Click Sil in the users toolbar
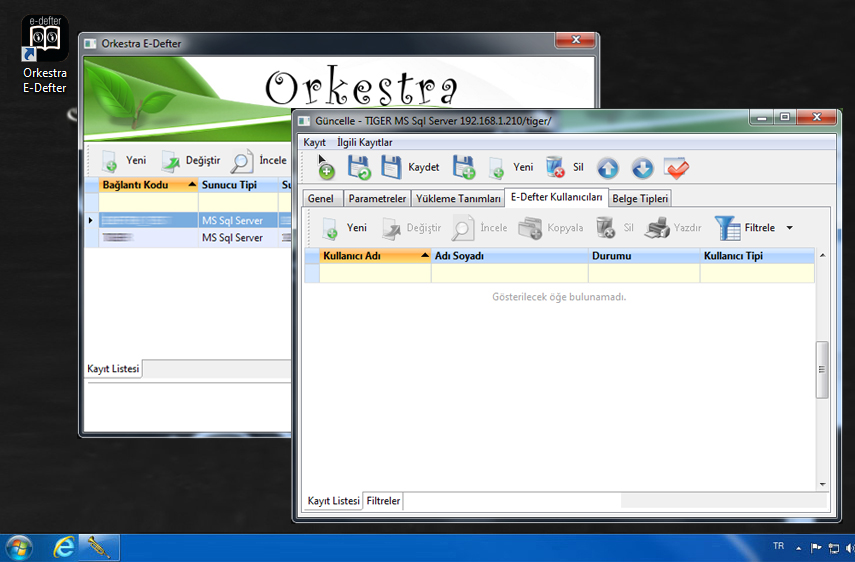The width and height of the screenshot is (855, 562). 615,228
